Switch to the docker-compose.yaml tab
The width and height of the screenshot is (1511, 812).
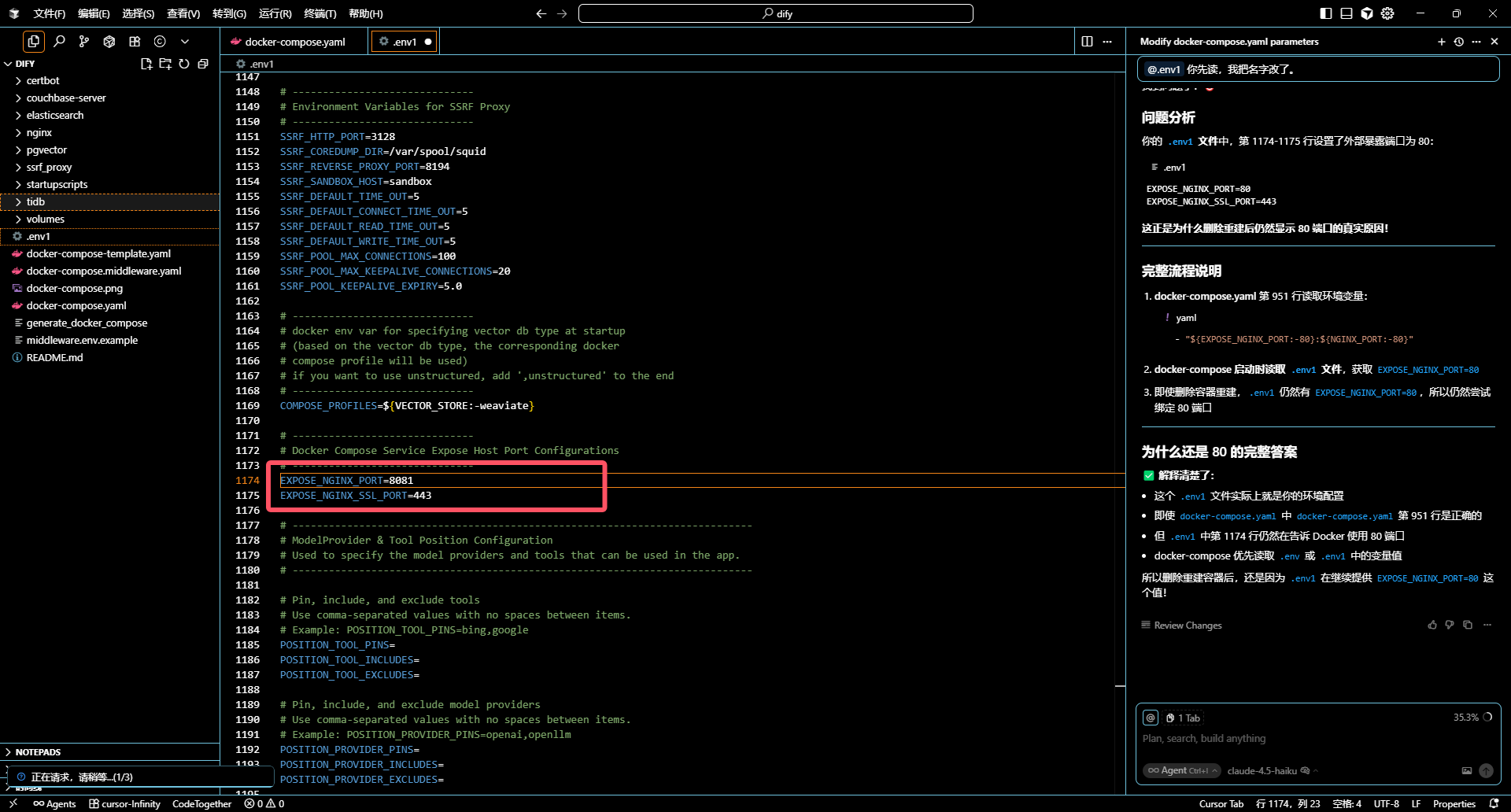coord(294,42)
